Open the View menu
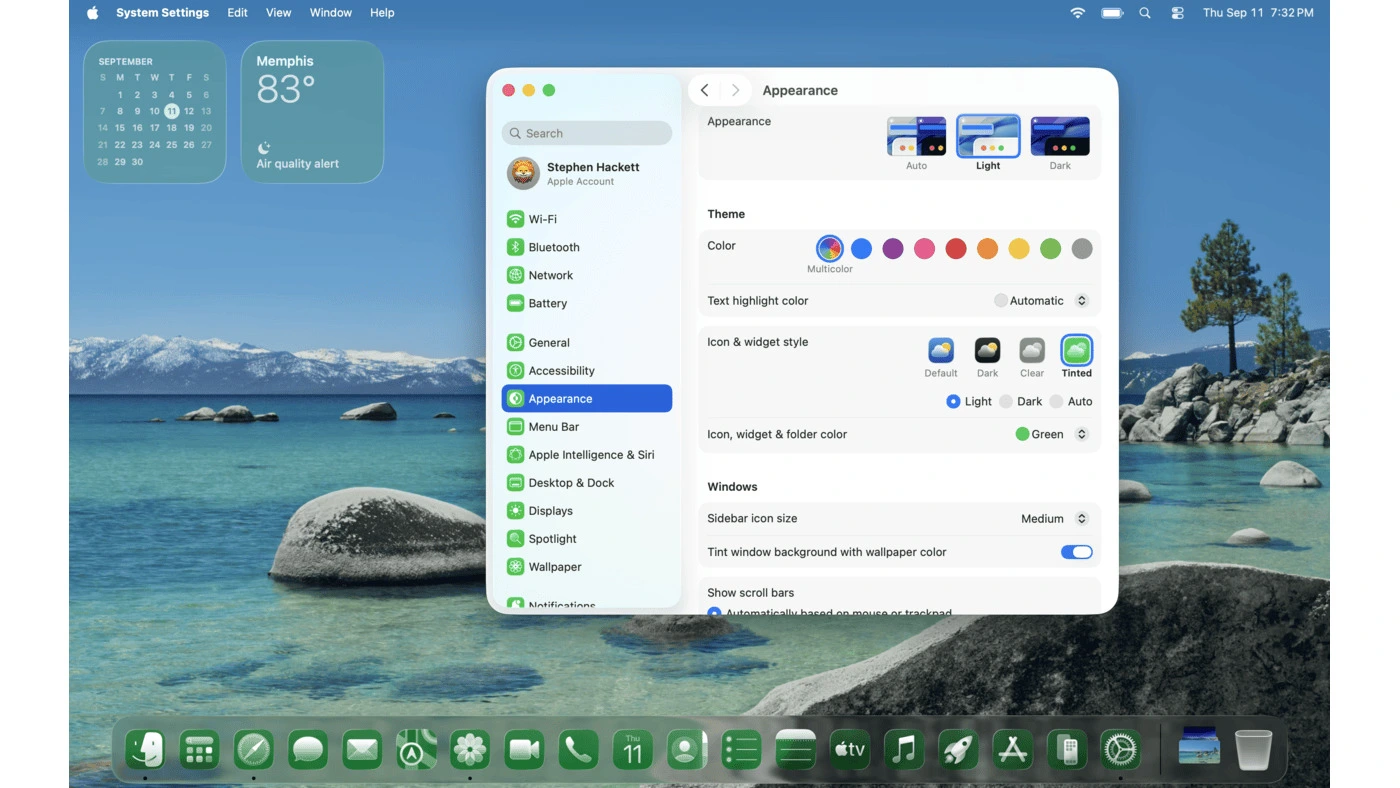 click(279, 13)
